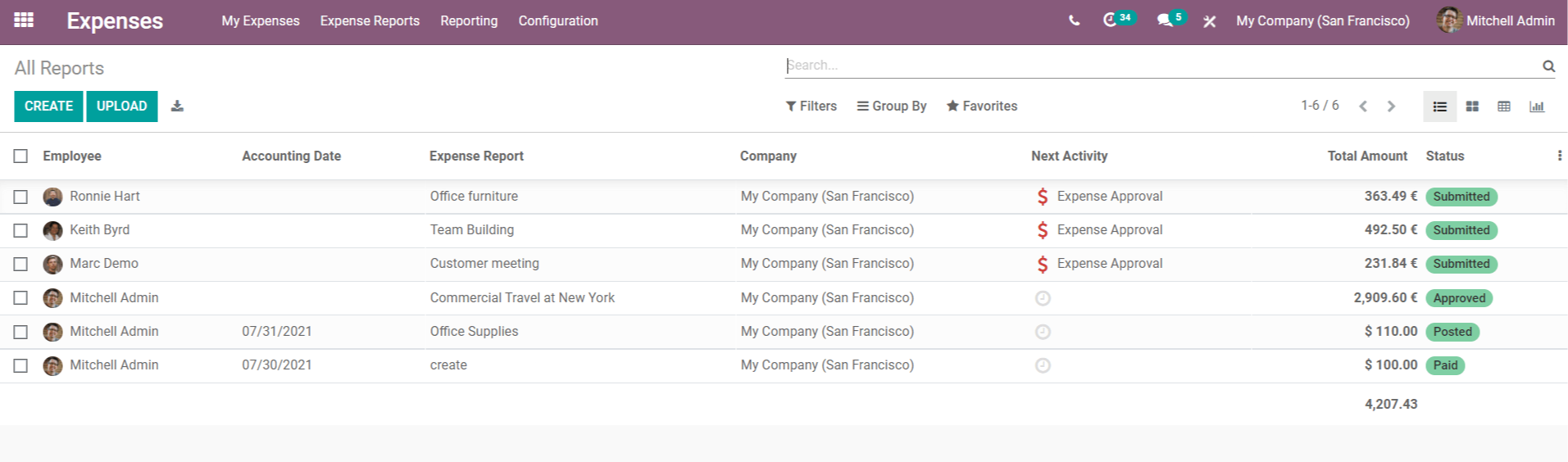Open optional columns three-dot menu
1568x462 pixels.
point(1559,156)
